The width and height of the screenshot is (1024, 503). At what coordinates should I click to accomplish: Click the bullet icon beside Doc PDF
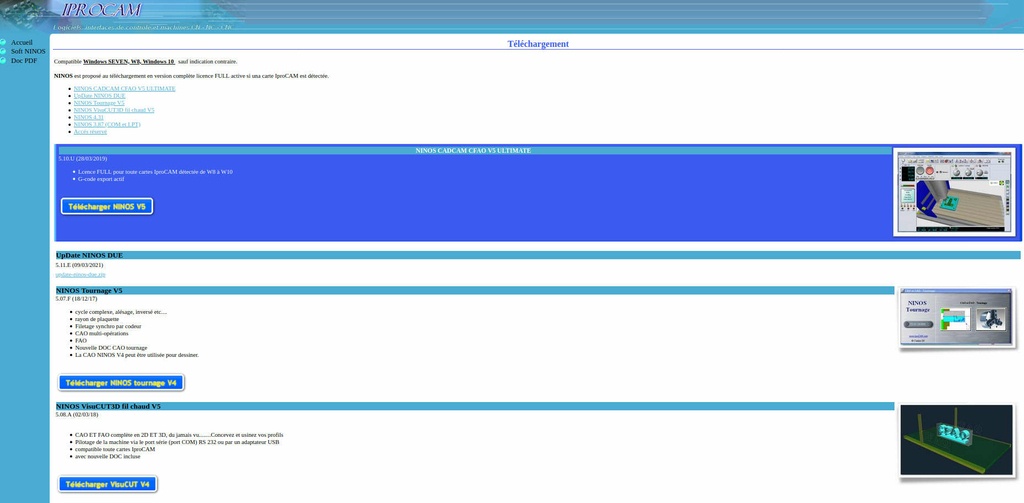[x=3, y=61]
